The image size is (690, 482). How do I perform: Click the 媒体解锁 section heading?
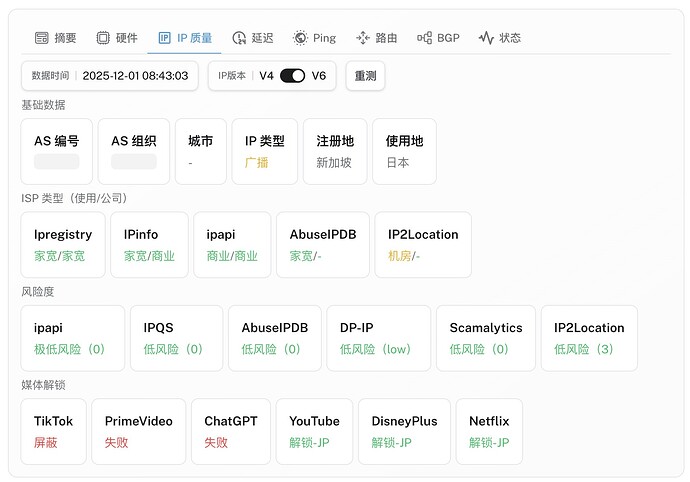click(43, 385)
